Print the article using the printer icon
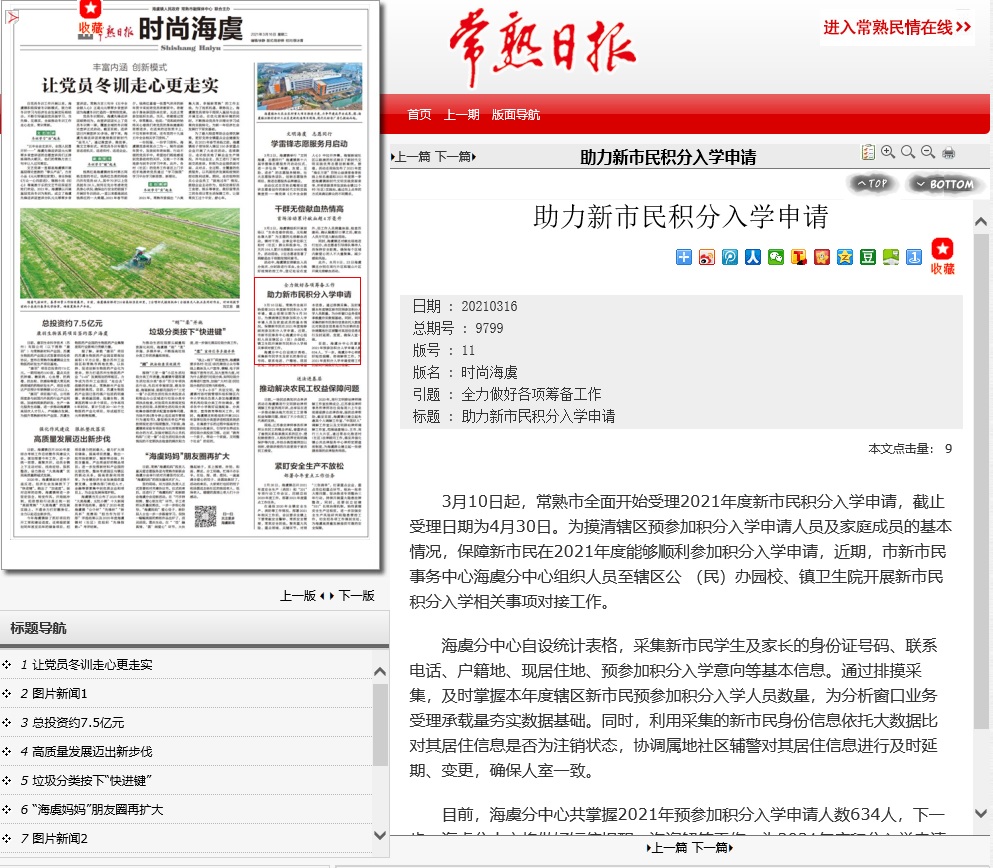 tap(948, 153)
